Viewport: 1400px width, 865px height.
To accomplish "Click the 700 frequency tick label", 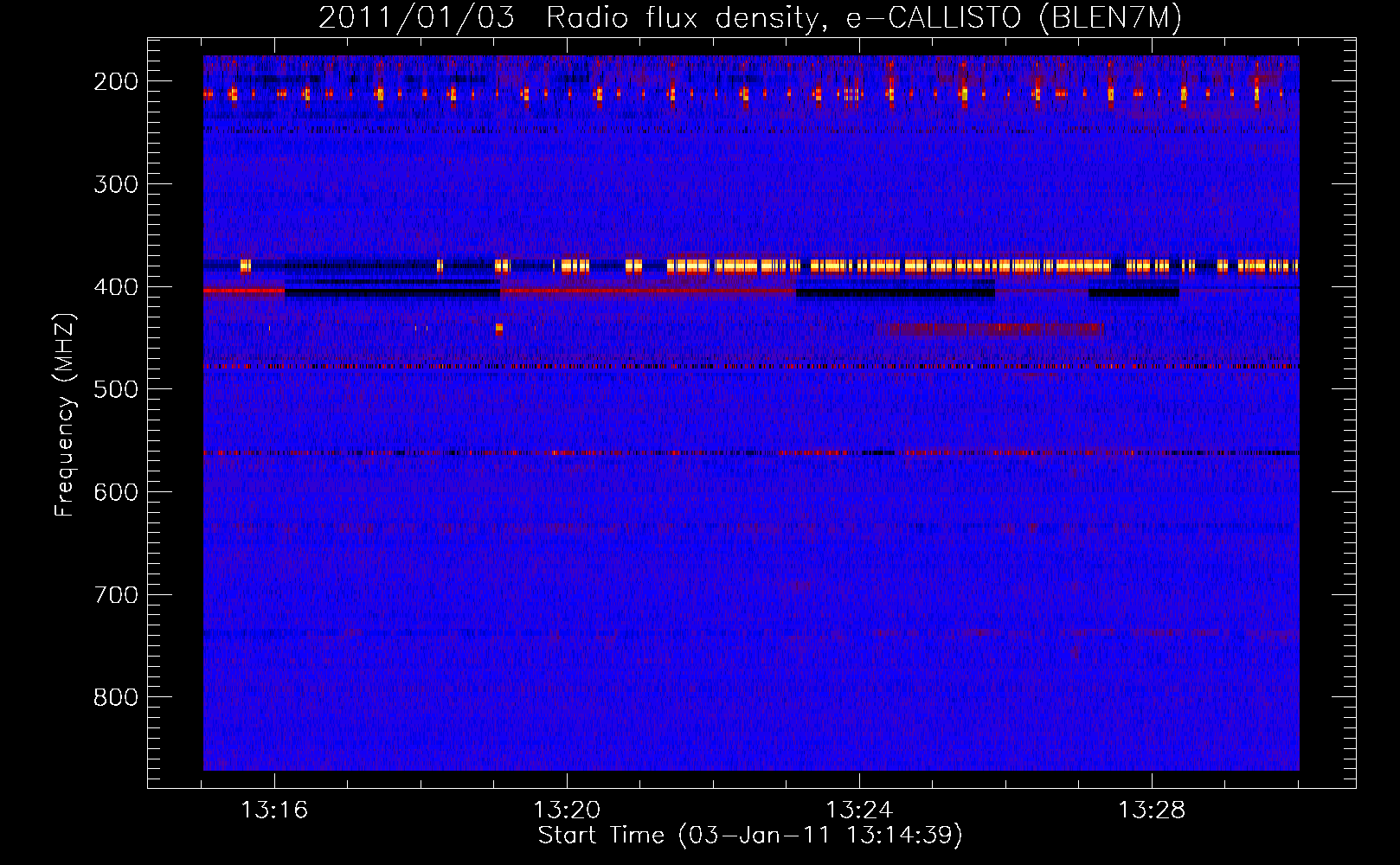I will (116, 595).
